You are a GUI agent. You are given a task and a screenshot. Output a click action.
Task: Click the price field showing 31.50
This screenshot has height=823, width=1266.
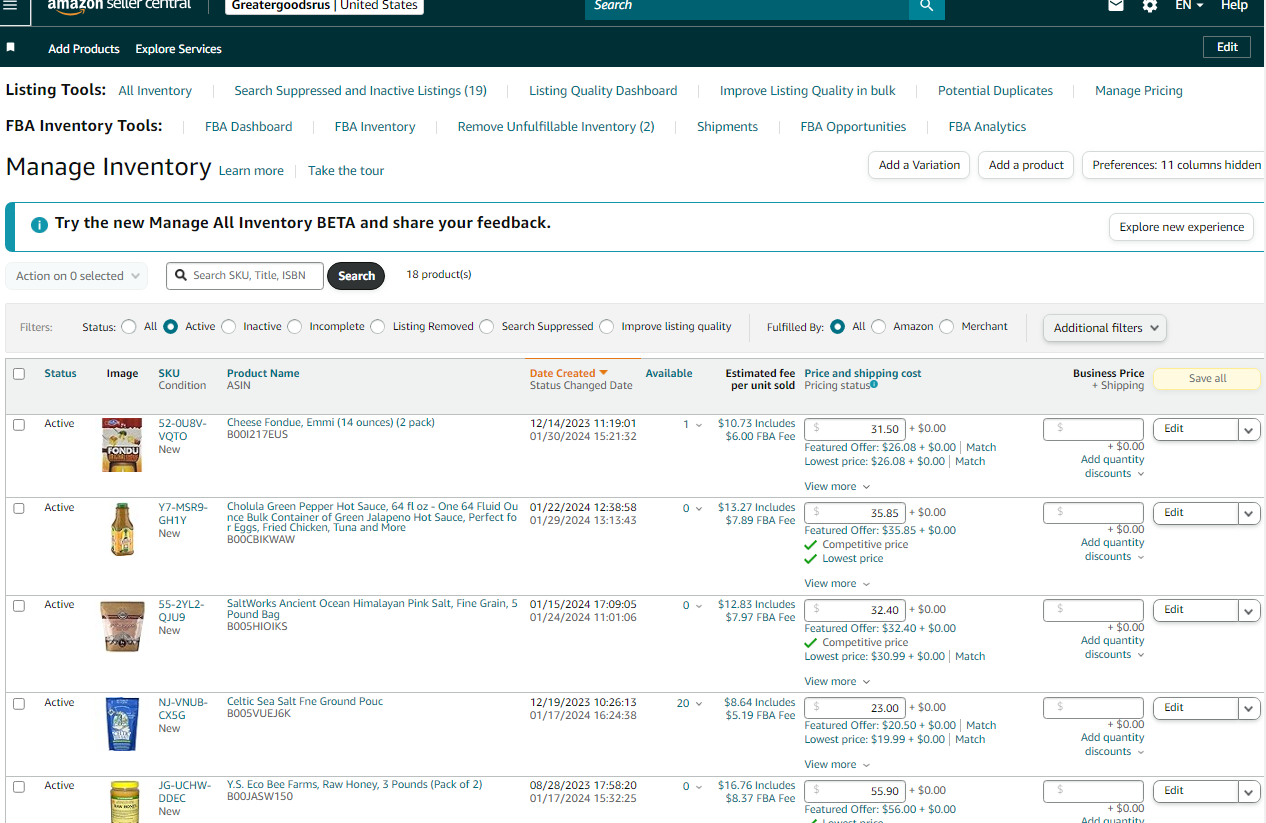point(855,429)
